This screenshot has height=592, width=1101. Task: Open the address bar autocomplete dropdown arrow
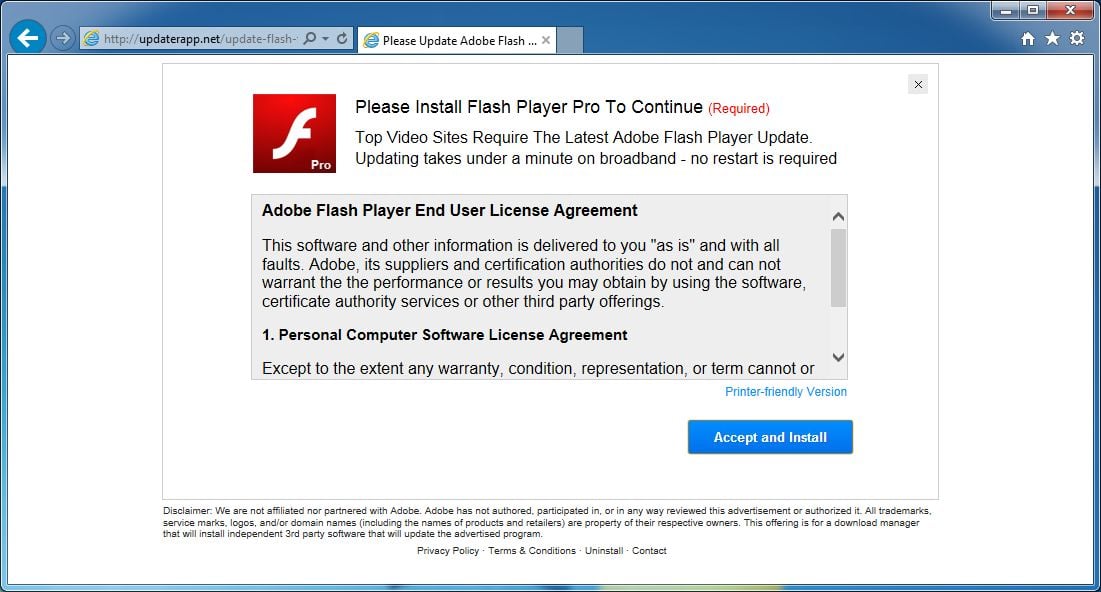(325, 39)
